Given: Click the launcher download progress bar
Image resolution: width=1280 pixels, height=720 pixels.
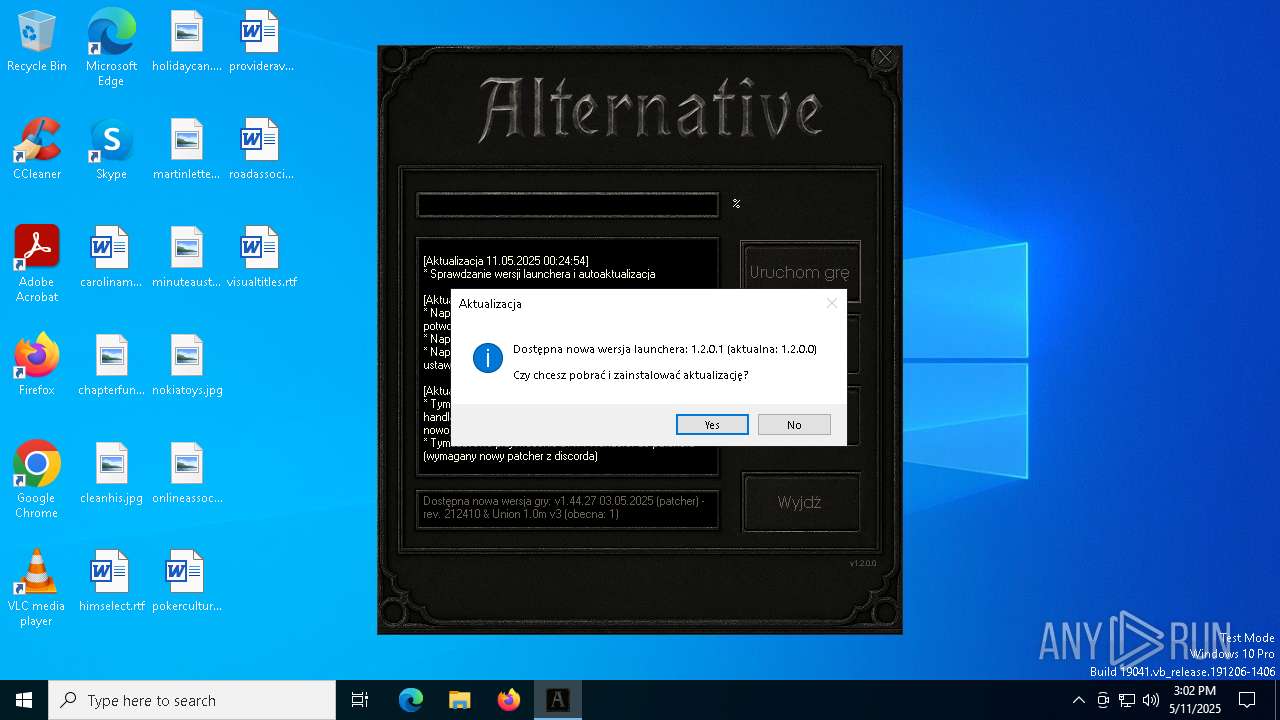Looking at the screenshot, I should (568, 205).
